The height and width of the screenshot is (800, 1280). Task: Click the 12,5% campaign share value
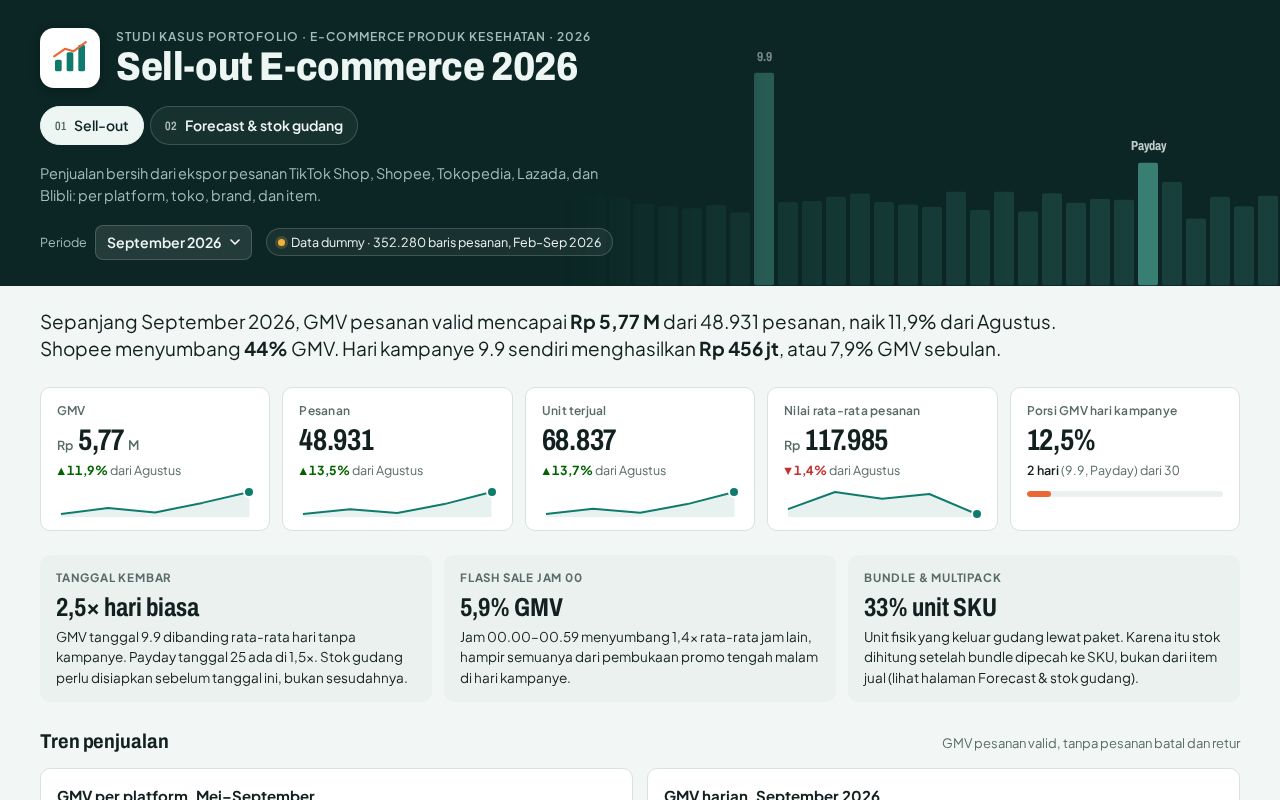tap(1061, 441)
